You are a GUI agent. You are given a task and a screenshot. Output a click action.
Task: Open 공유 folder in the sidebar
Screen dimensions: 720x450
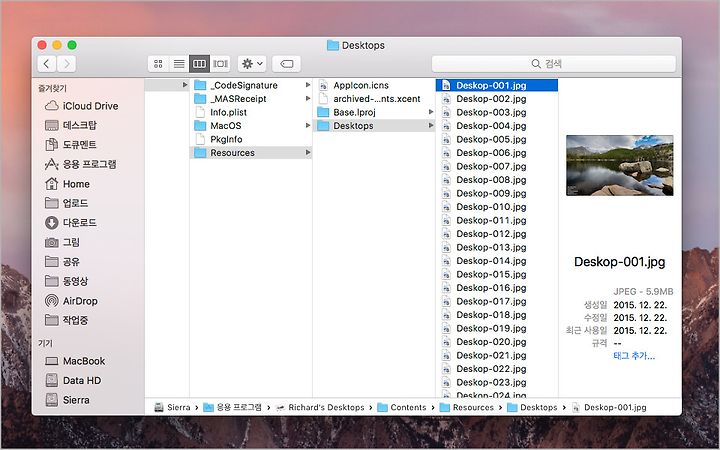pyautogui.click(x=63, y=262)
